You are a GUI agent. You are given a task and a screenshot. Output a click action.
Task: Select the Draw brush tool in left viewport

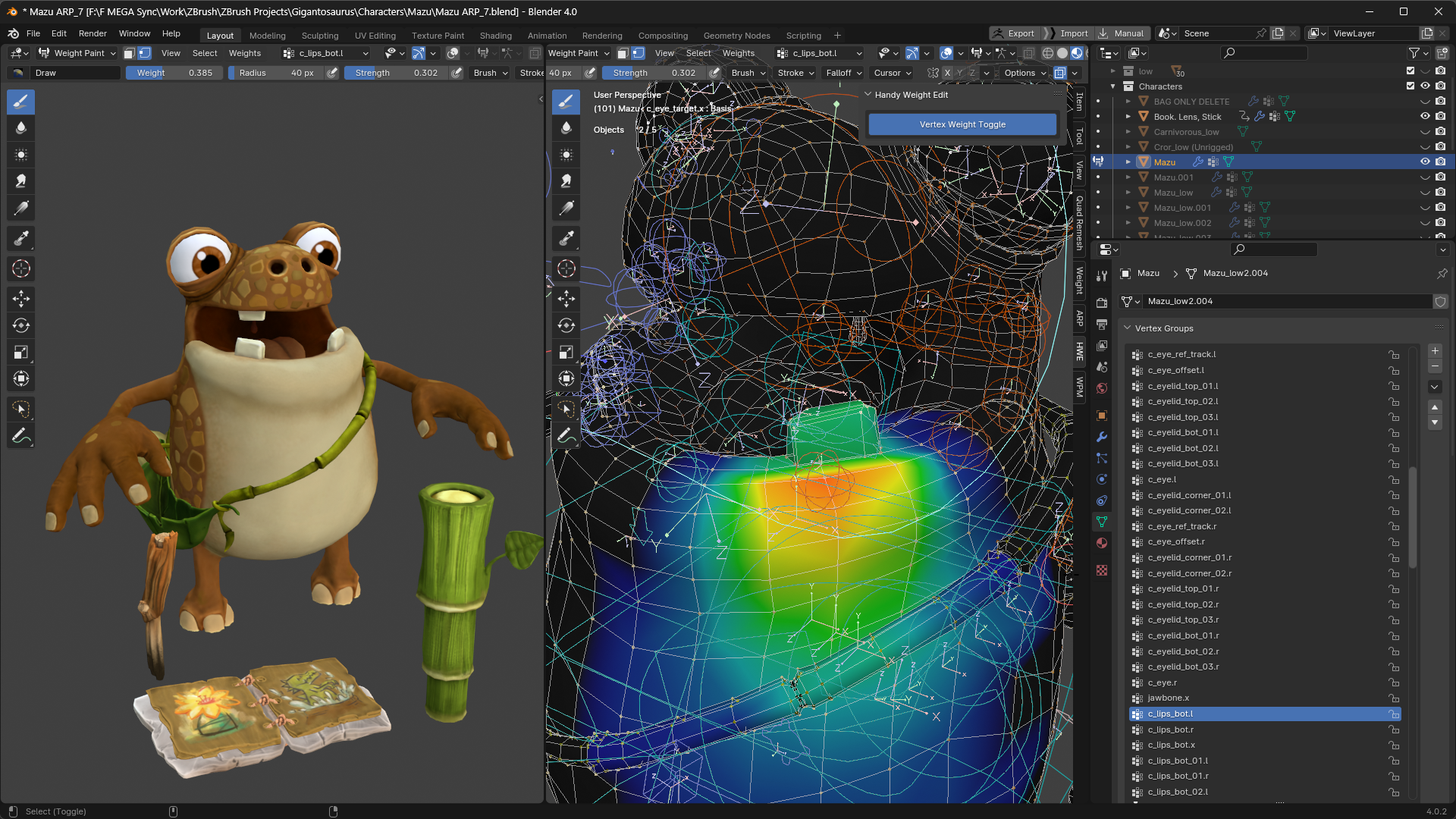tap(21, 101)
